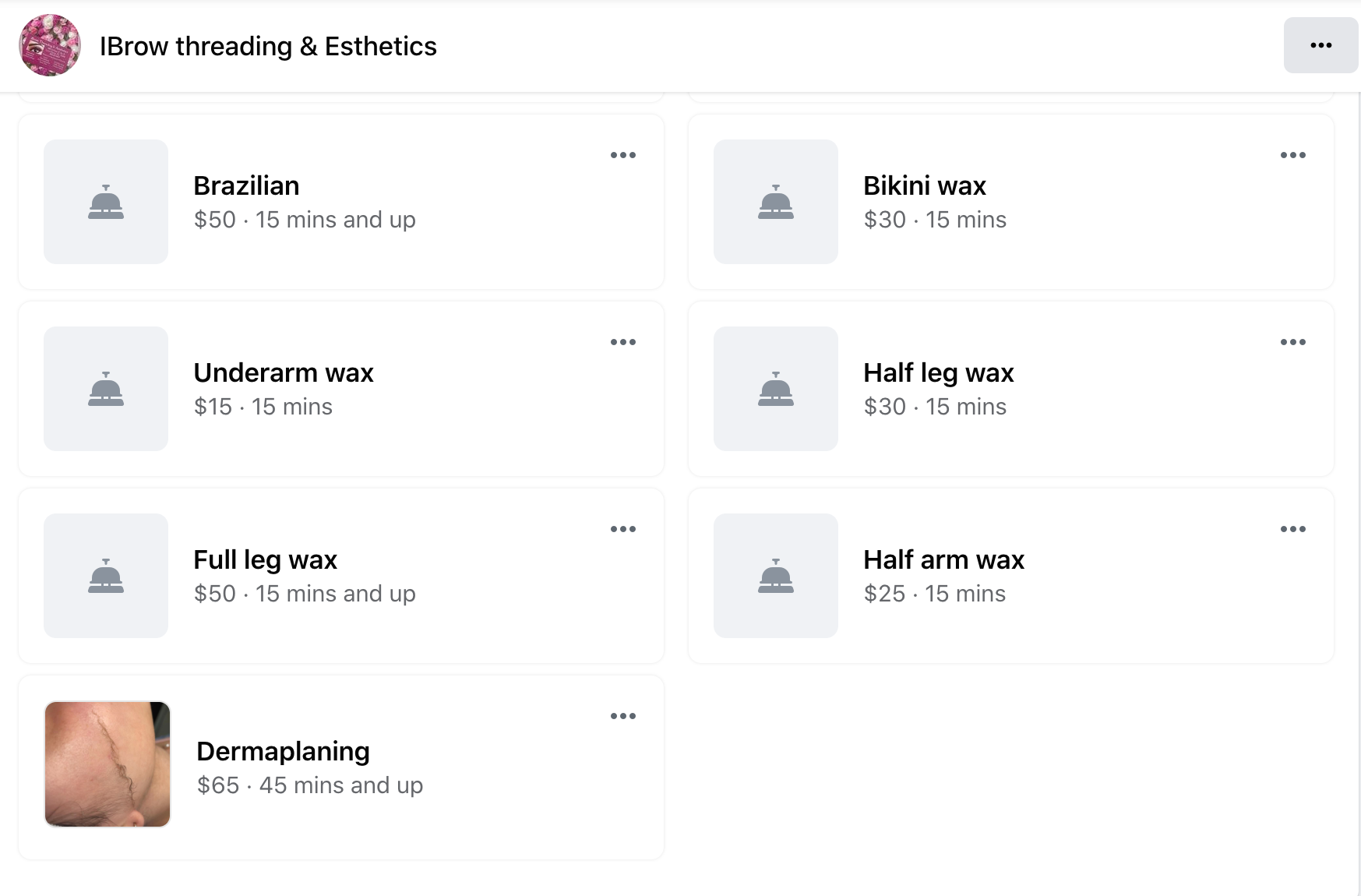The height and width of the screenshot is (896, 1361).
Task: Open more options for Brazilian service
Action: pyautogui.click(x=622, y=155)
